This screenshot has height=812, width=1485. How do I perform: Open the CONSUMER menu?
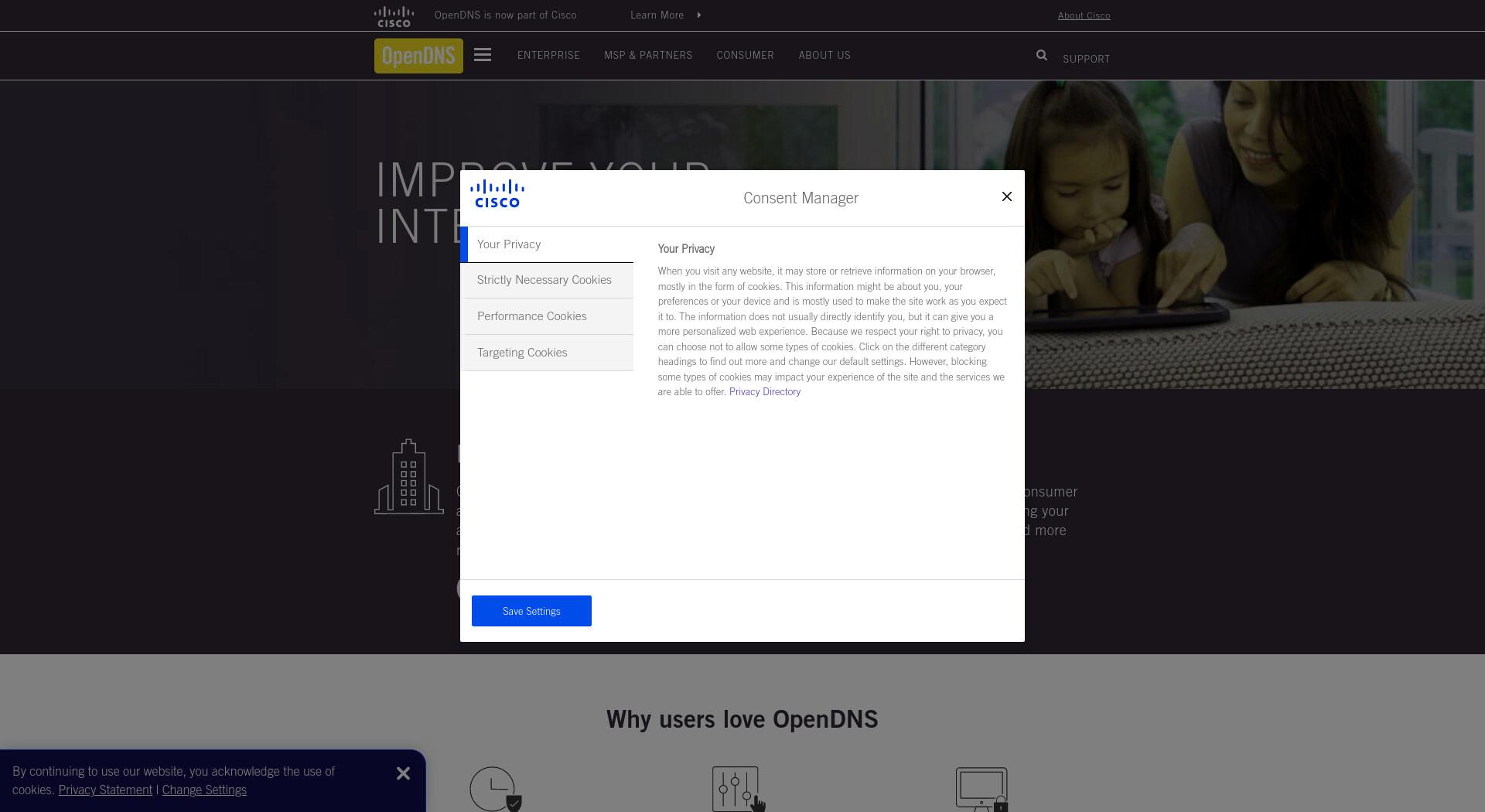tap(745, 55)
